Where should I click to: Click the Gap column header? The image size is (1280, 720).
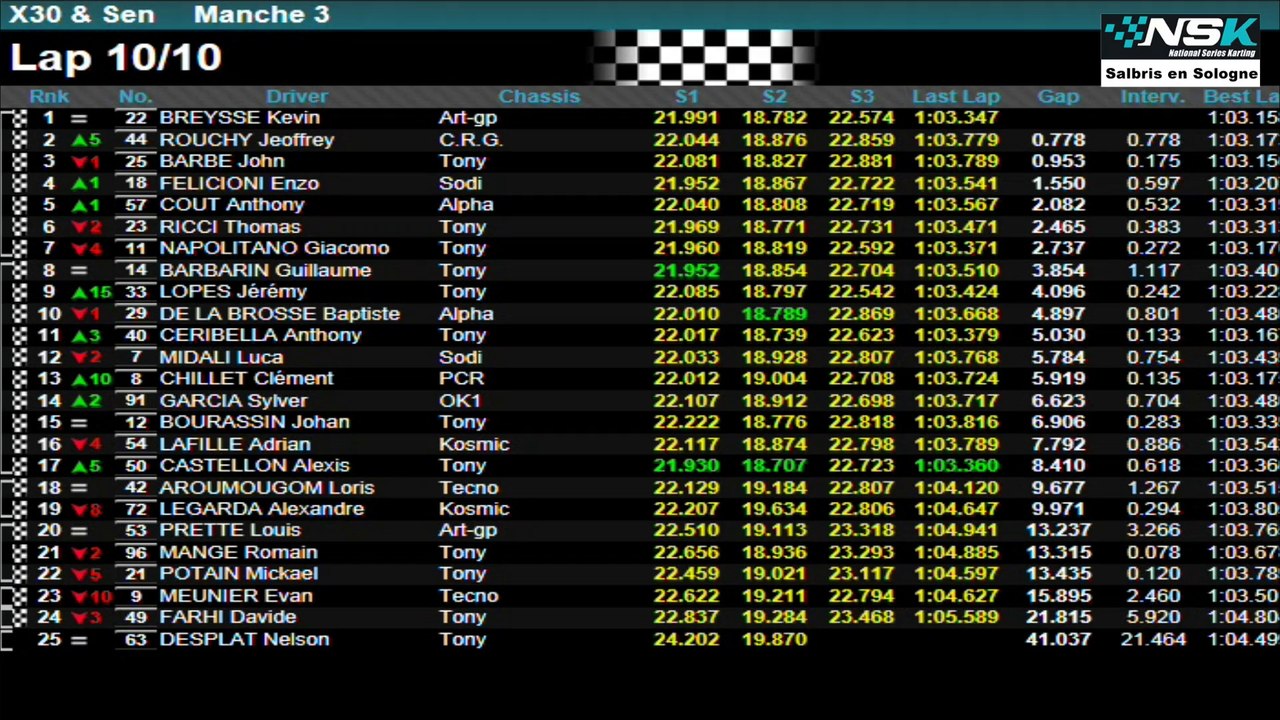pyautogui.click(x=1058, y=97)
